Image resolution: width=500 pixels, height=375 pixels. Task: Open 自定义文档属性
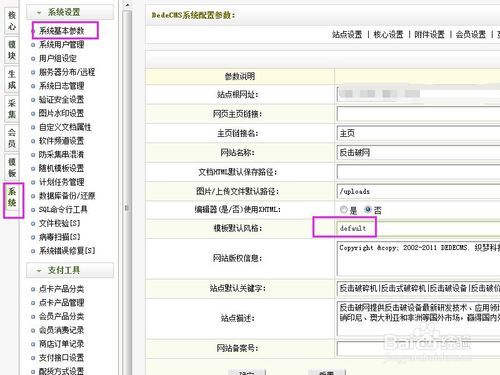pyautogui.click(x=65, y=127)
